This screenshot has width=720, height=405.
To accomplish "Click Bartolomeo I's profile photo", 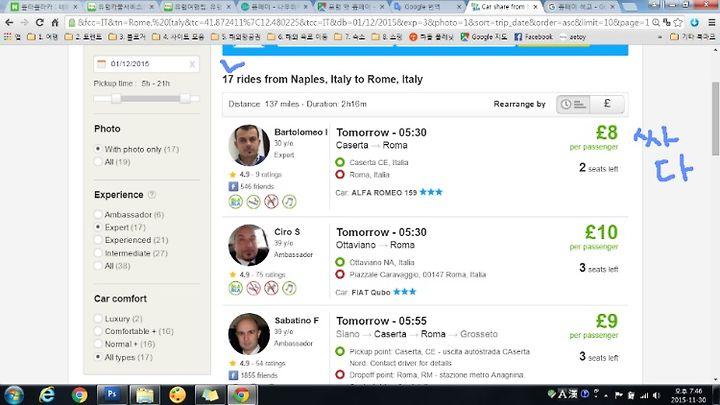I will (249, 145).
